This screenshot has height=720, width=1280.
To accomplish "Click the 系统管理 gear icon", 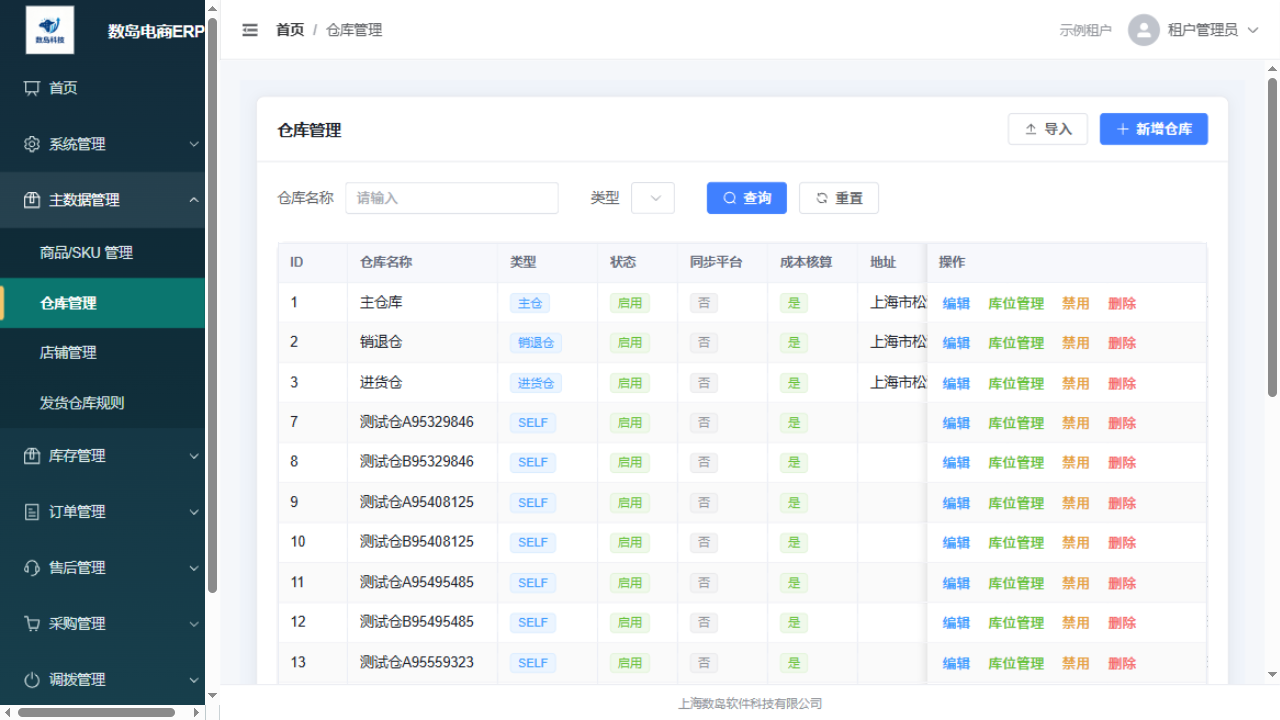I will coord(32,144).
